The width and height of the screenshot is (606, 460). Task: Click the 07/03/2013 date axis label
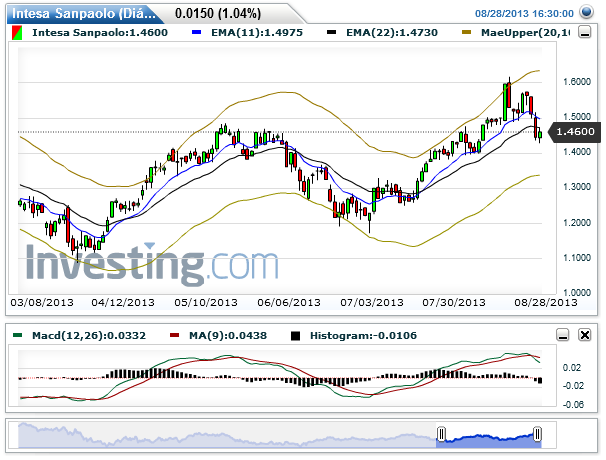[x=372, y=302]
